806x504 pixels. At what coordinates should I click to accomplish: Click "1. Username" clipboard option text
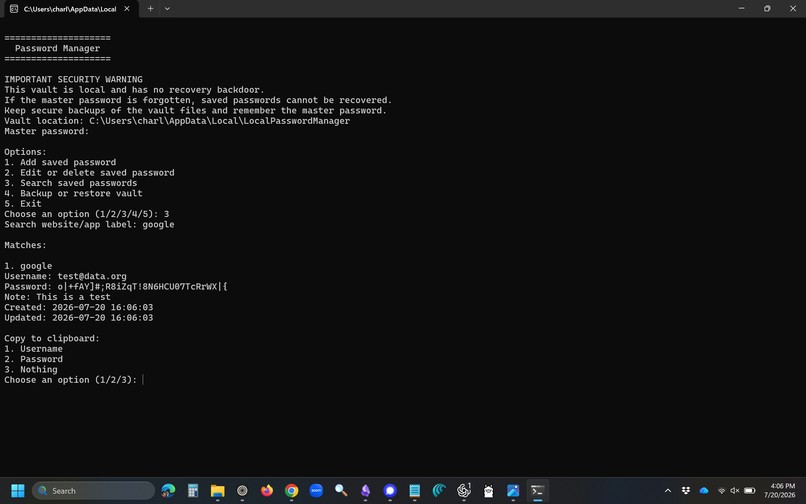pos(33,349)
